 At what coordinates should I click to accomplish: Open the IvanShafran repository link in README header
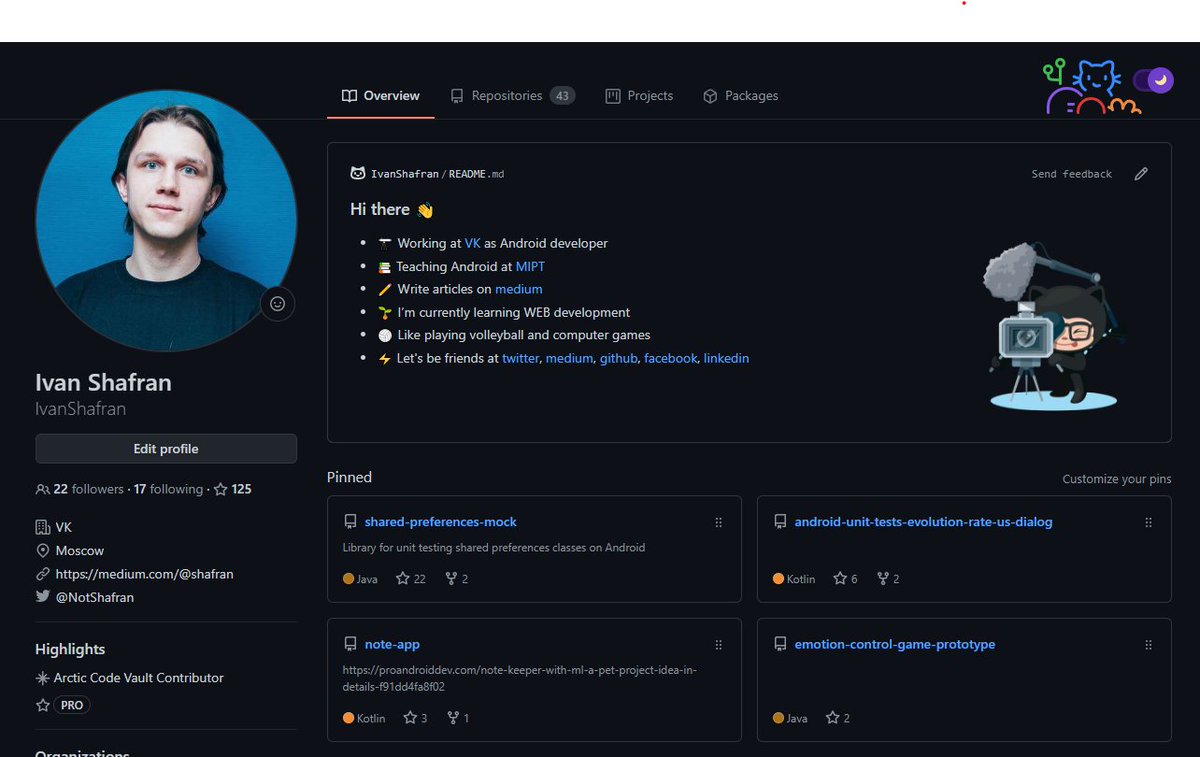405,174
